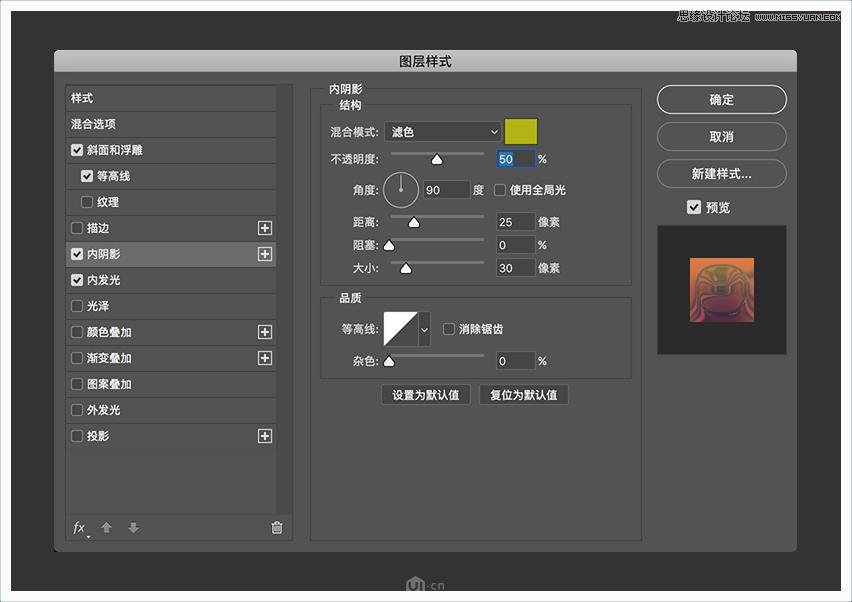The width and height of the screenshot is (852, 602).
Task: Click the 不透明度 value field showing 50
Action: 513,159
